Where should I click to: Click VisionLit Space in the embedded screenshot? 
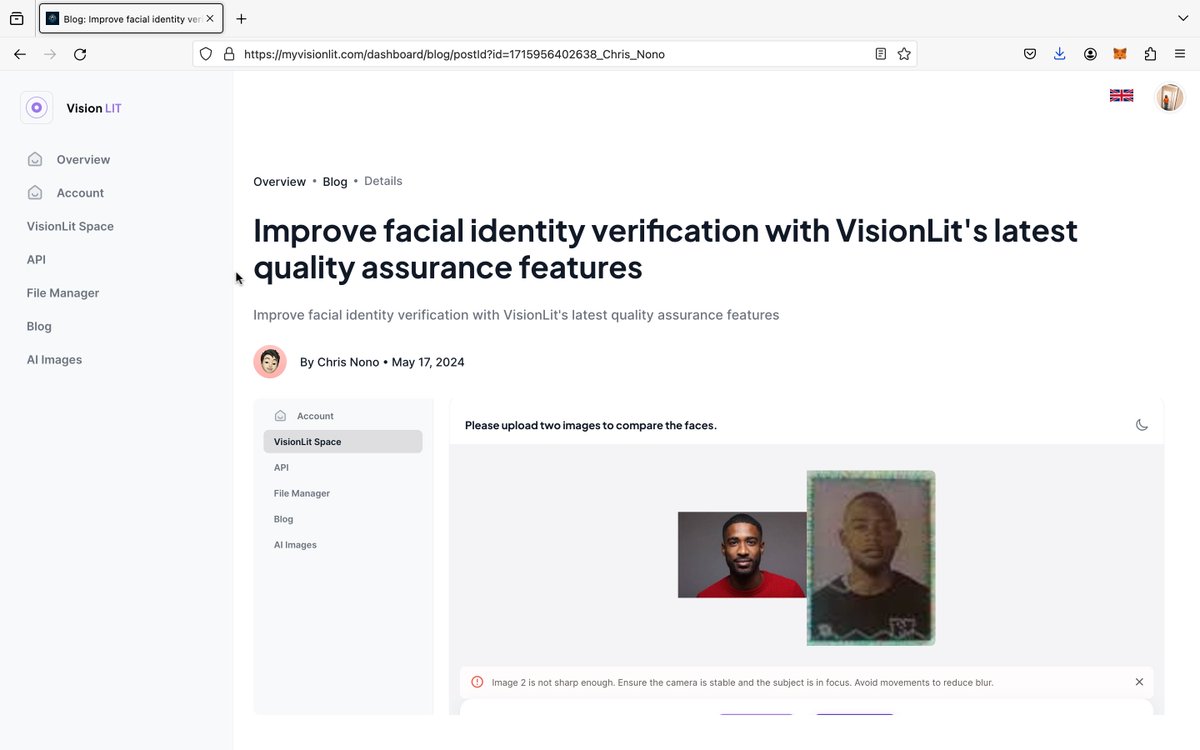coord(343,441)
